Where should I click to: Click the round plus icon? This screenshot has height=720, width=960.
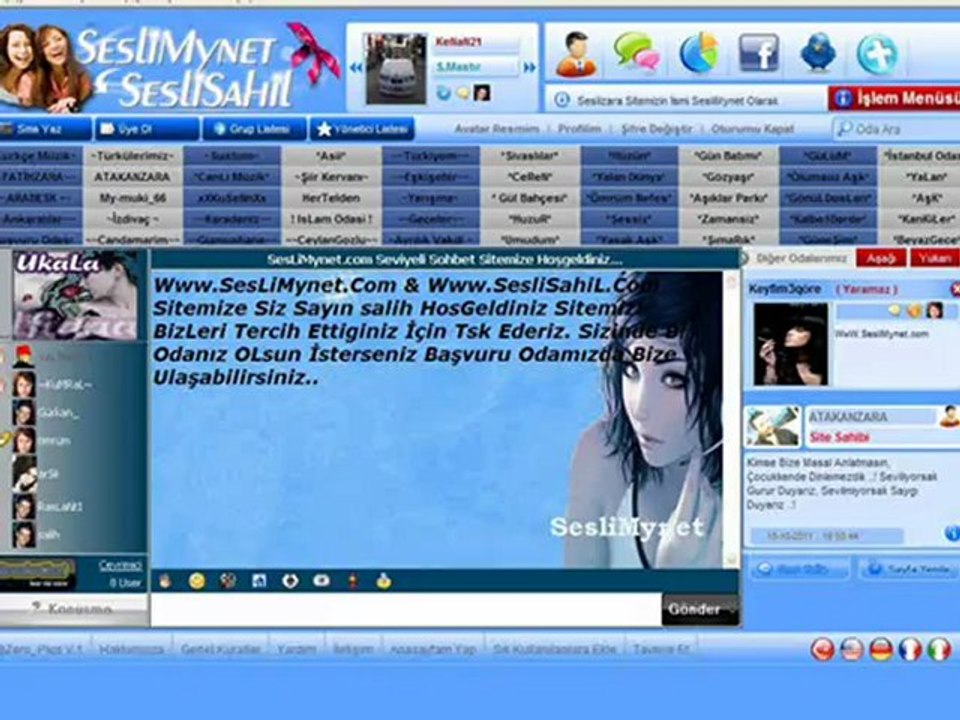point(877,54)
